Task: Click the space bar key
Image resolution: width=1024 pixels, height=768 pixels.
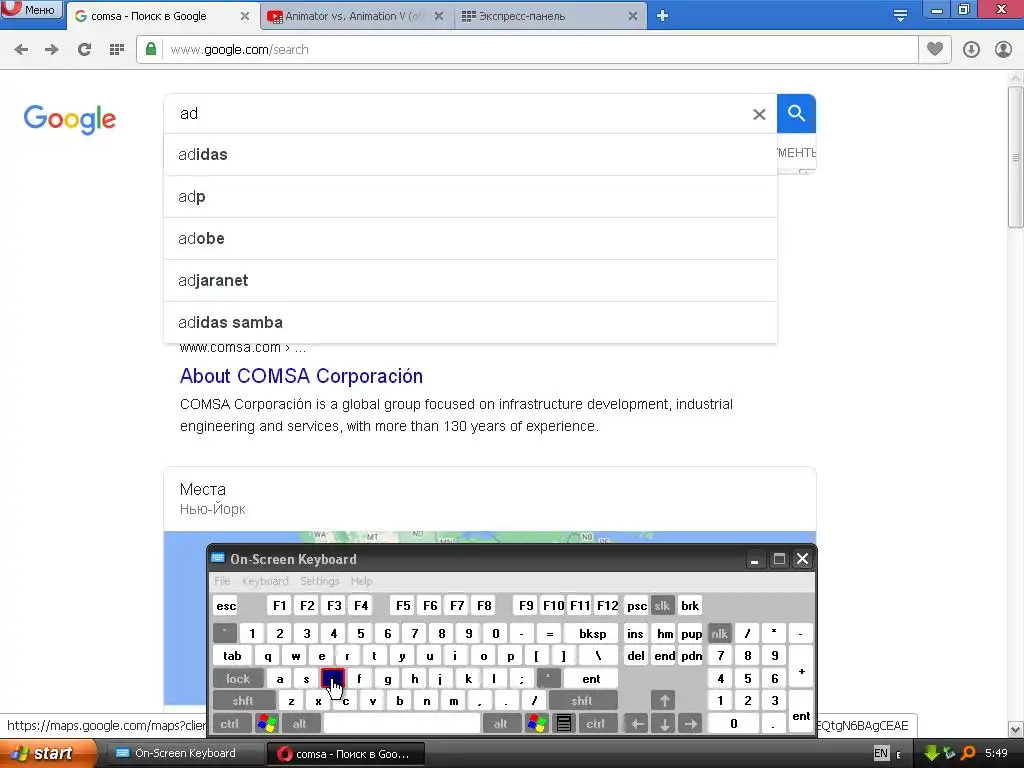Action: 402,724
